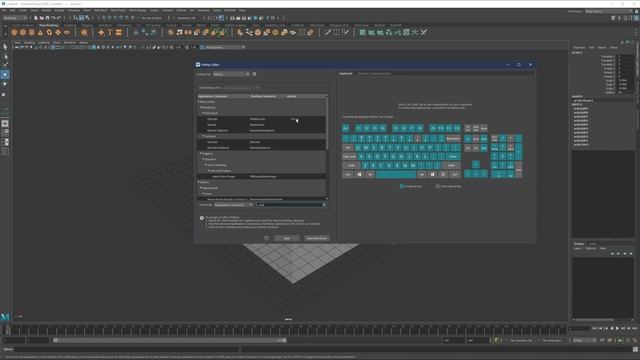Select the Extrude row under Edit Mesh
The height and width of the screenshot is (360, 640).
click(x=261, y=119)
